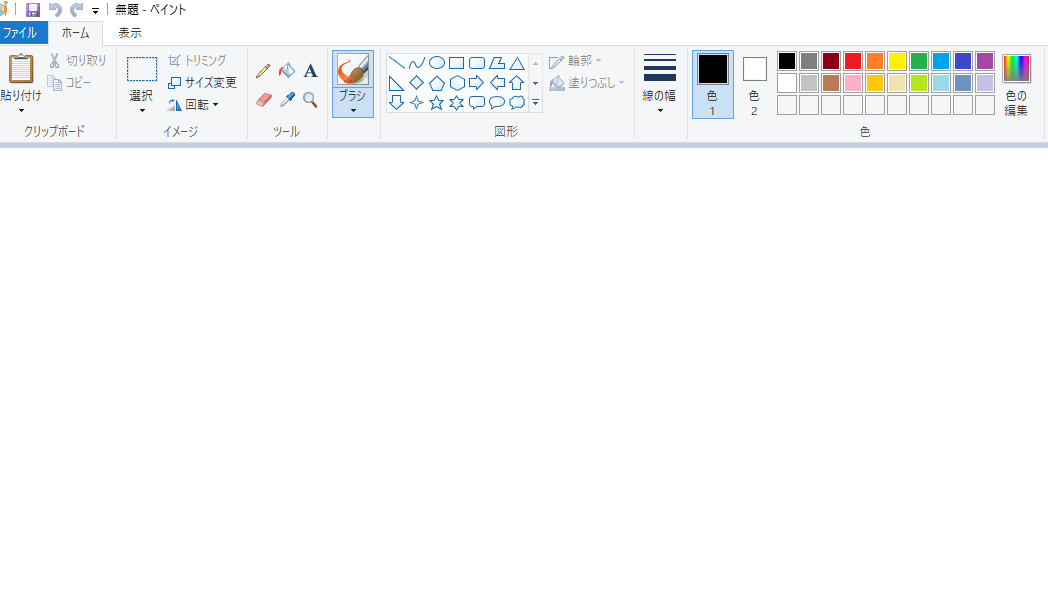Choose the Up arrow shape
Viewport: 1048px width, 611px height.
517,83
